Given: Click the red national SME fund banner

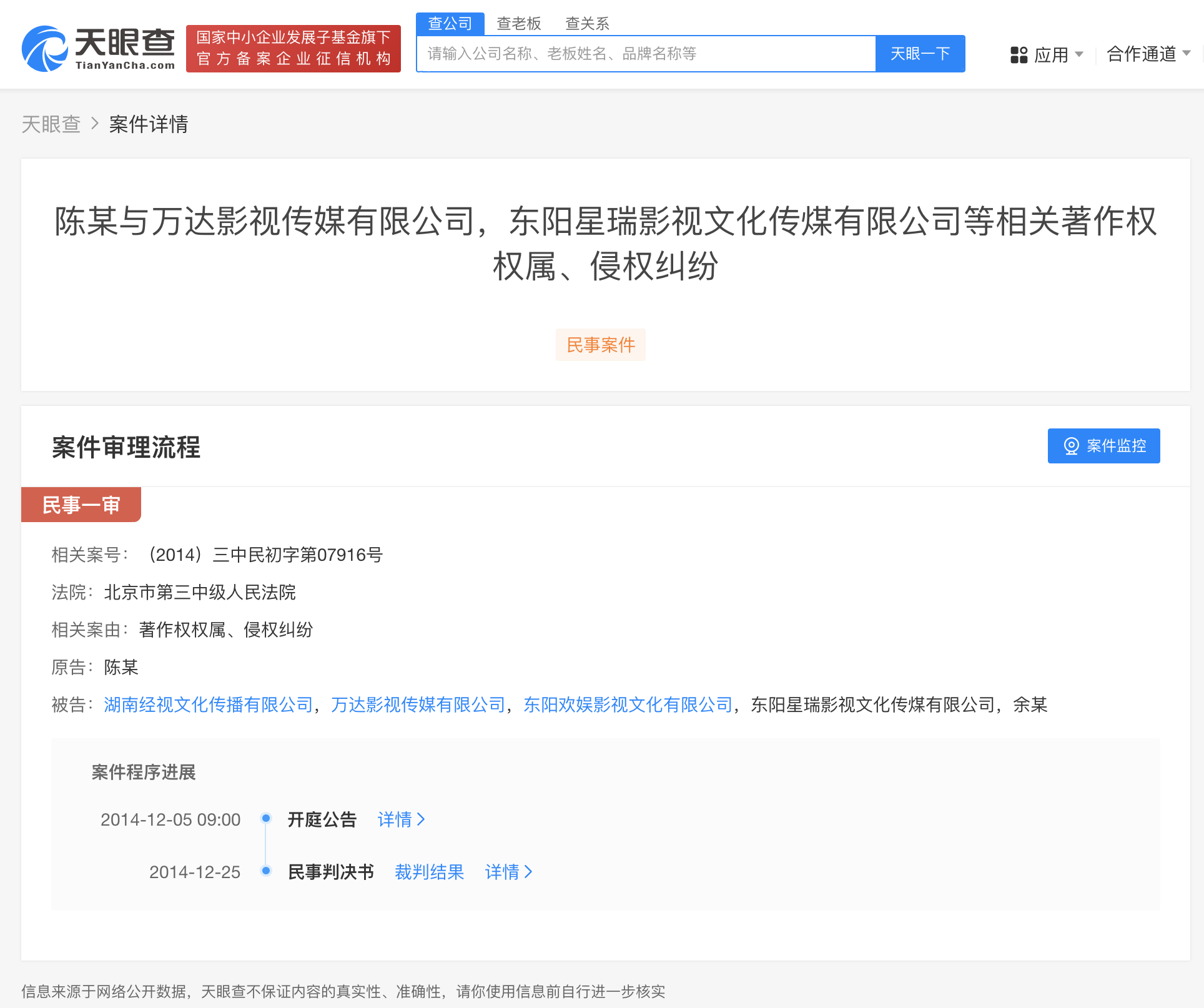Looking at the screenshot, I should (x=294, y=49).
